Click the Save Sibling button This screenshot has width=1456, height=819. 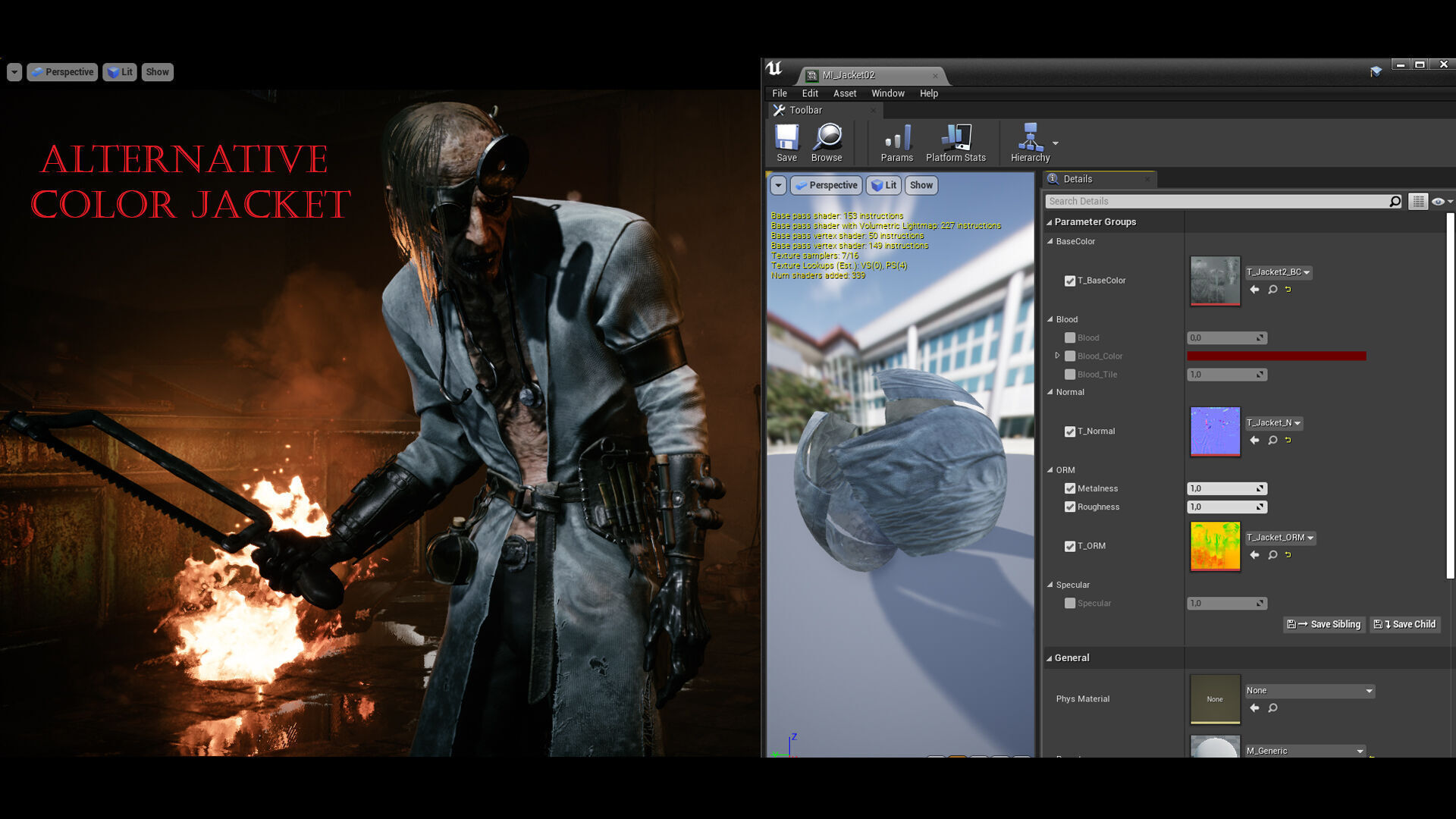click(1324, 624)
